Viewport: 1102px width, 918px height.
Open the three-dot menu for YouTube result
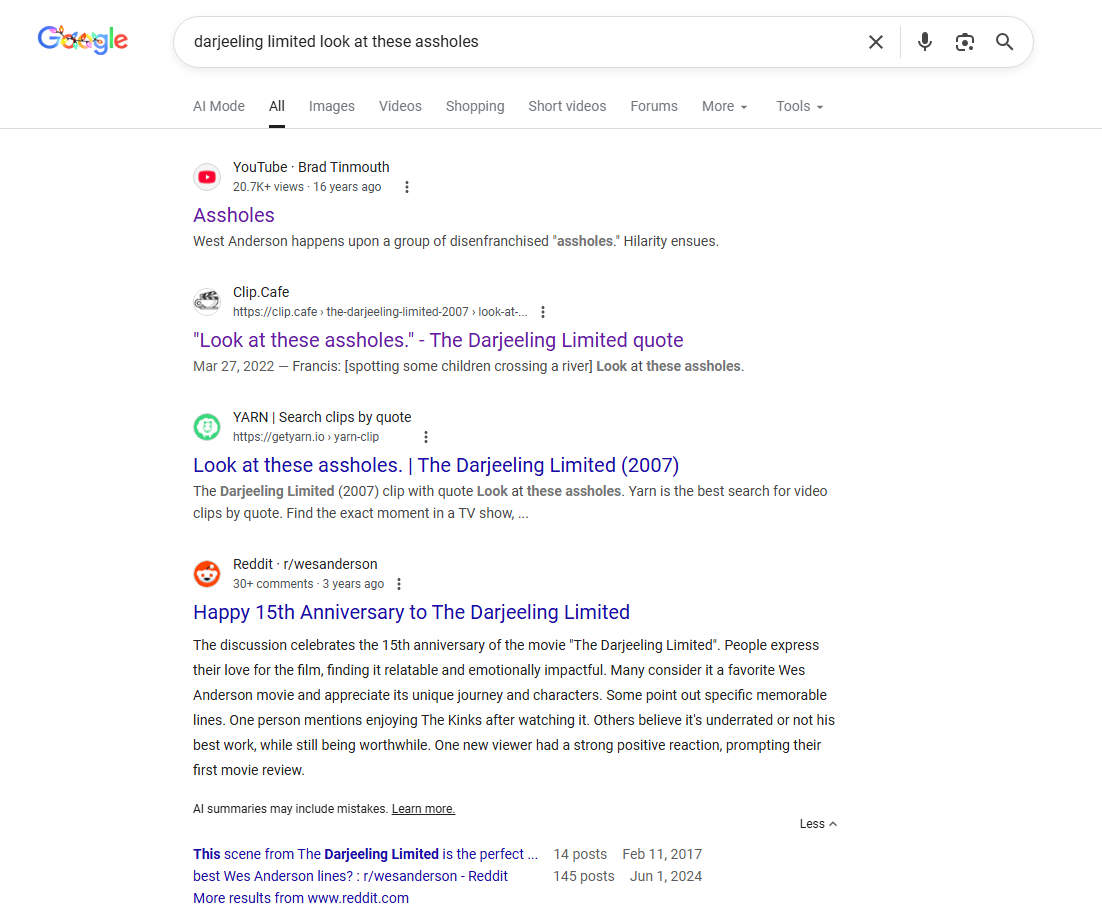[x=406, y=187]
